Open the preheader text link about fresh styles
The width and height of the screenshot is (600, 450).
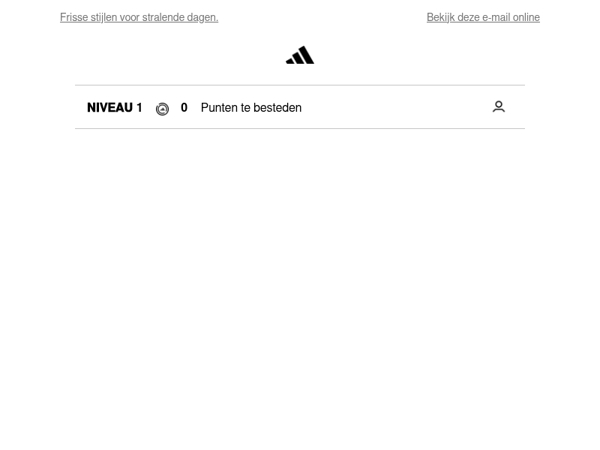139,17
